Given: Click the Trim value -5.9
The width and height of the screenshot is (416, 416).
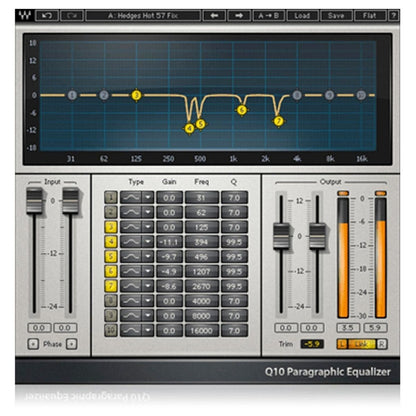Looking at the screenshot, I should pos(312,344).
